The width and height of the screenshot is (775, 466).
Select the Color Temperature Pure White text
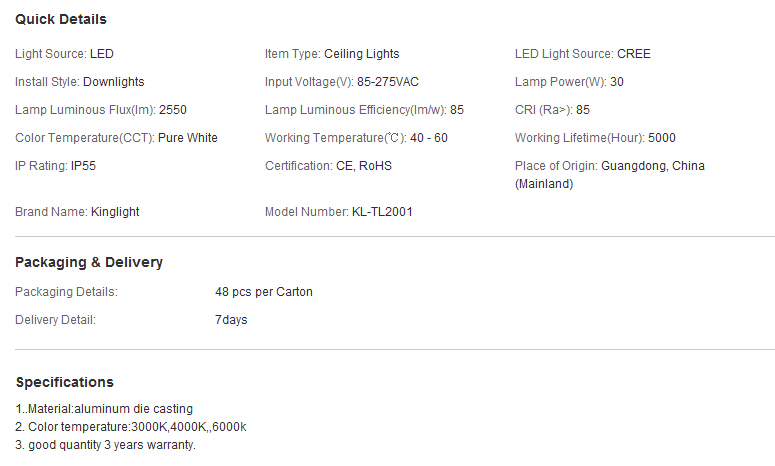coord(188,138)
